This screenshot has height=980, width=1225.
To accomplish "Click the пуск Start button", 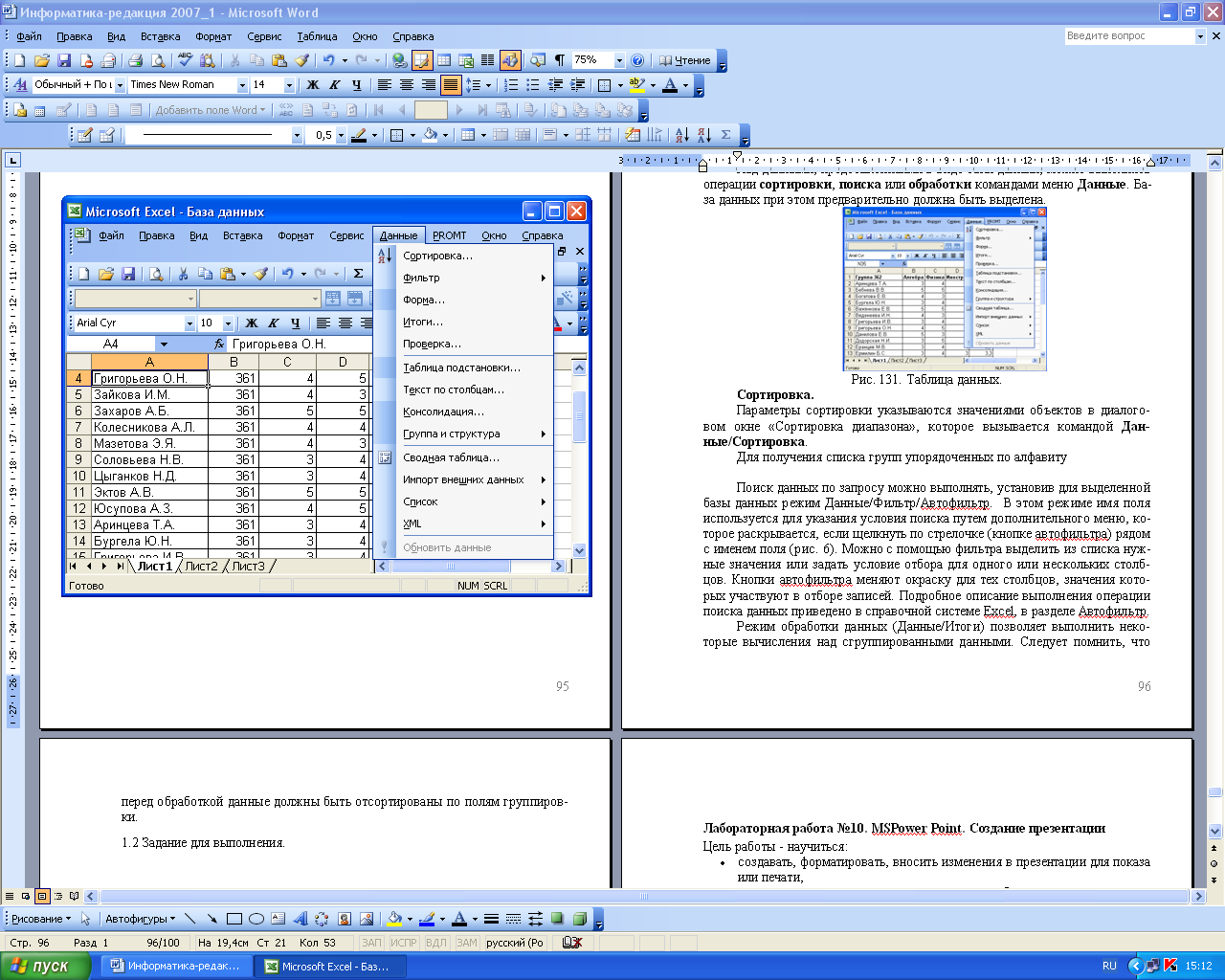I will (x=45, y=966).
